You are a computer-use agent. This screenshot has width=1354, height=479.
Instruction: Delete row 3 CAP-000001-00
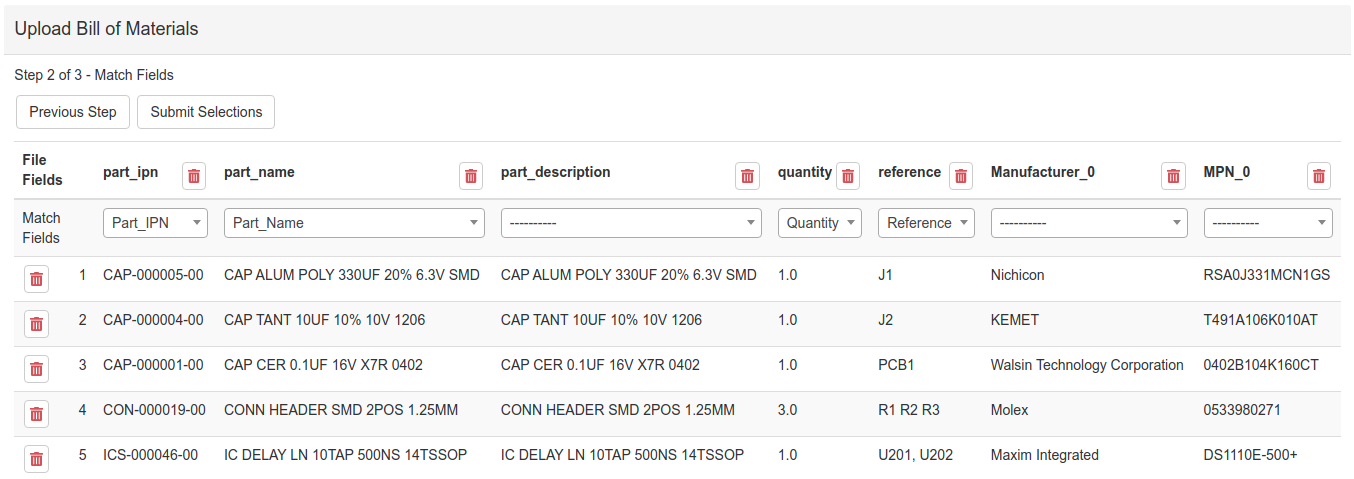tap(37, 369)
